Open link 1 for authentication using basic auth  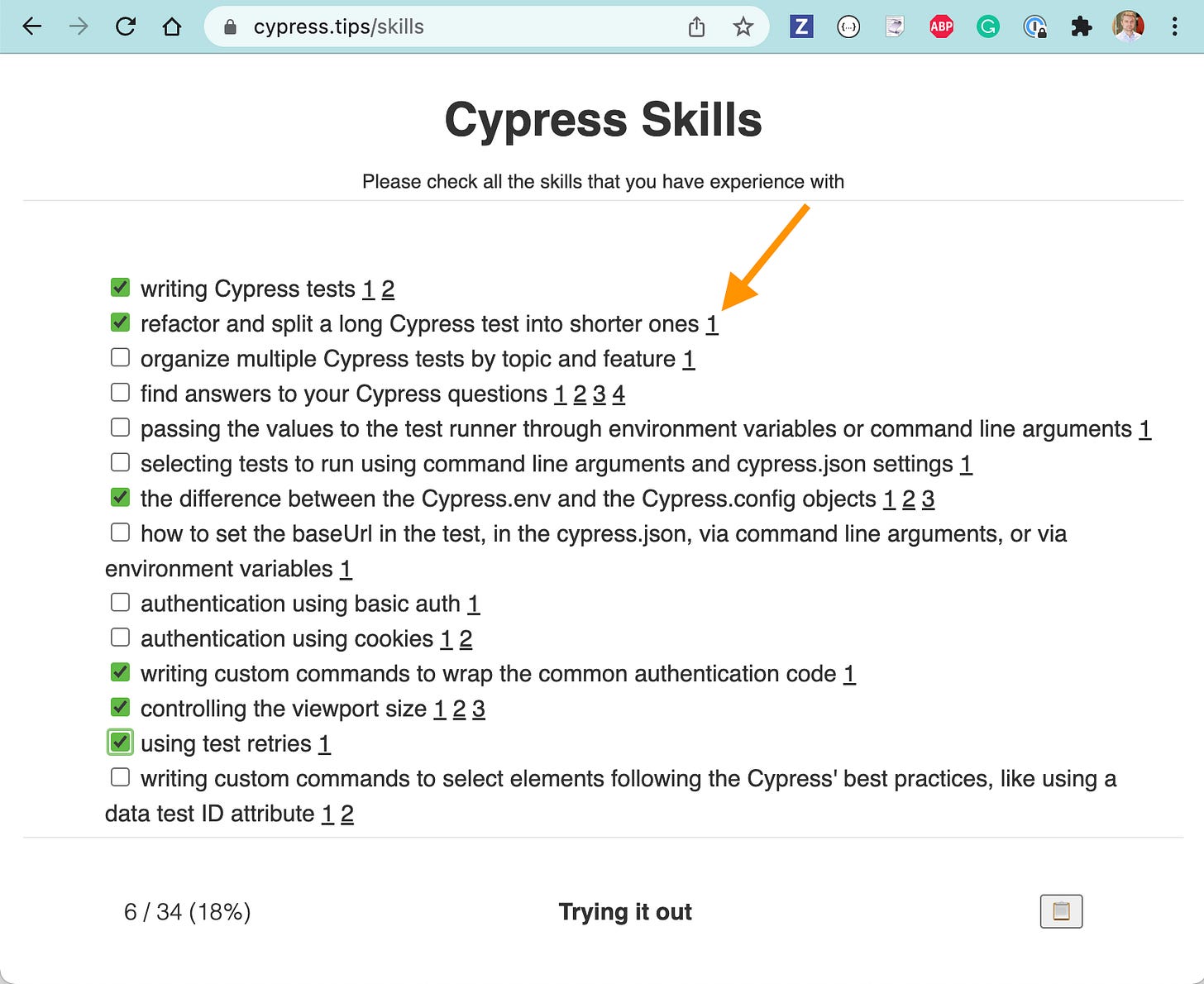[474, 604]
